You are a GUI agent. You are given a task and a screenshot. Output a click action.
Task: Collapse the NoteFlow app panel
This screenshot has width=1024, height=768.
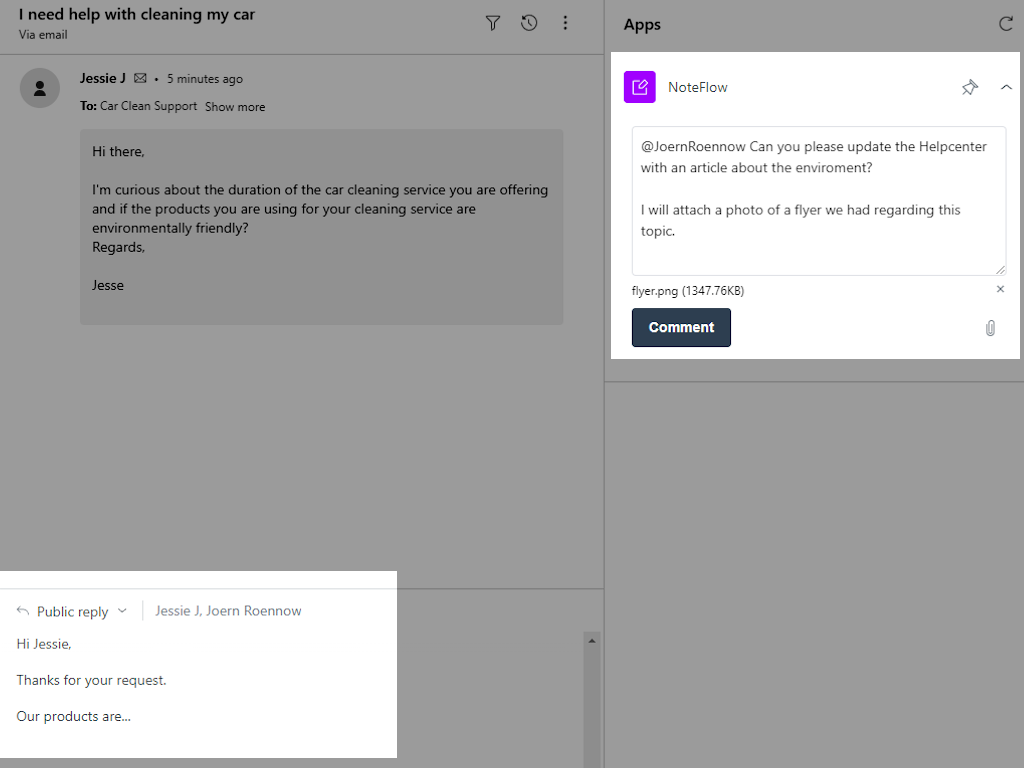point(1006,88)
